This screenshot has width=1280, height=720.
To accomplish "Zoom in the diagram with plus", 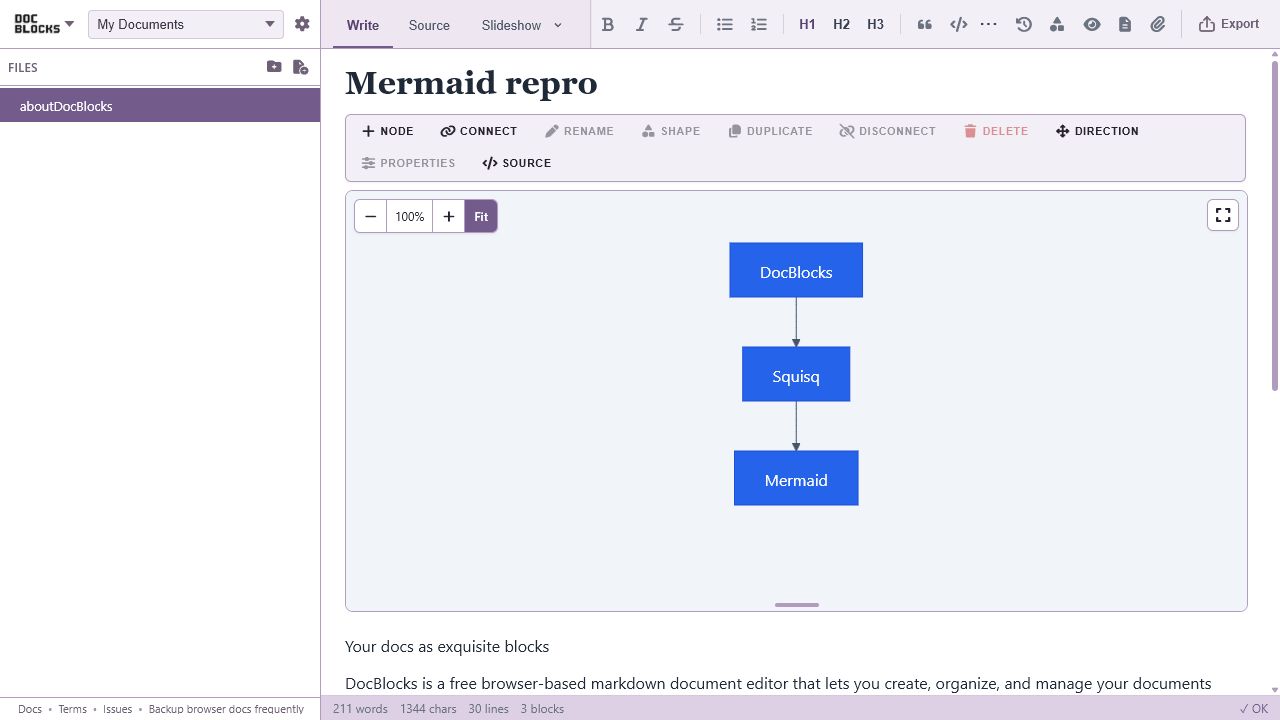I will point(449,216).
